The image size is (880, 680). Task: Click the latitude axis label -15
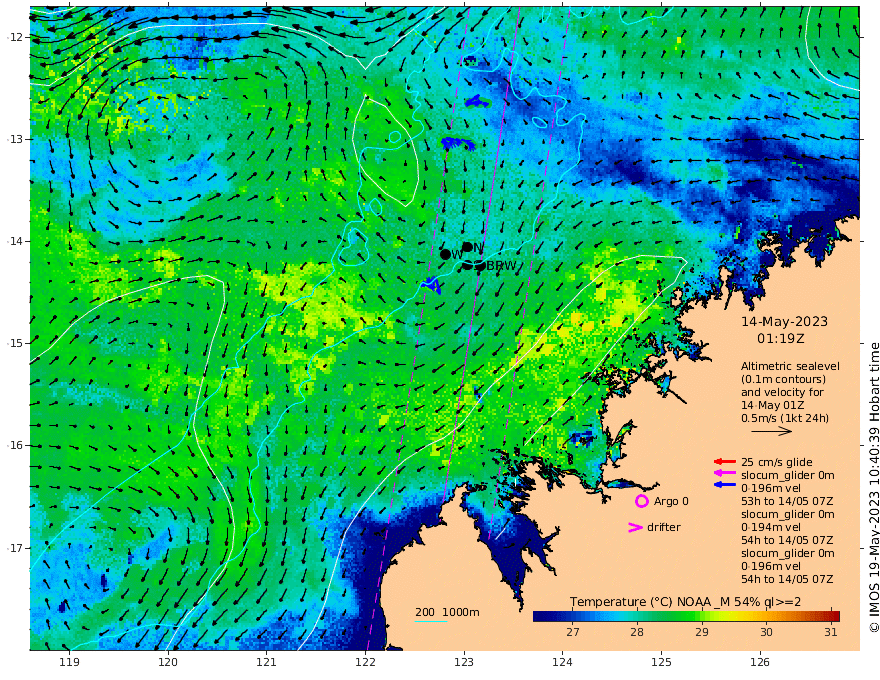pos(15,343)
